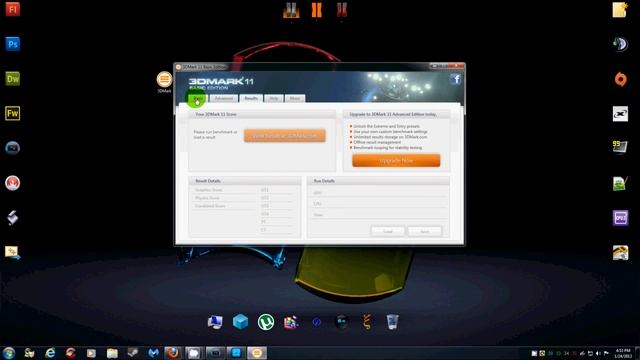The width and height of the screenshot is (640, 360).
Task: Click View result at 3DMark.com button
Action: click(285, 136)
